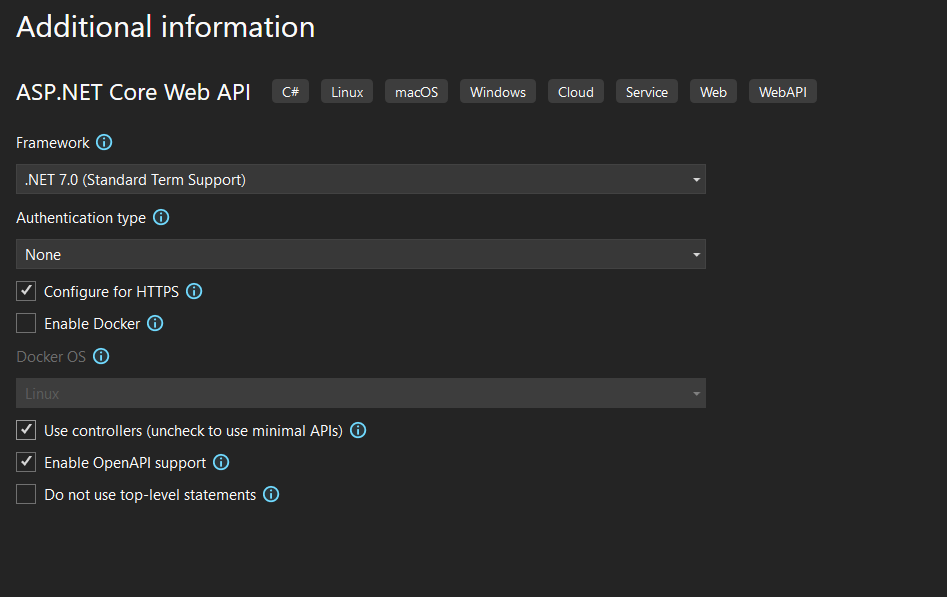Click info icon beside Configure for HTTPS
947x597 pixels.
pos(194,292)
